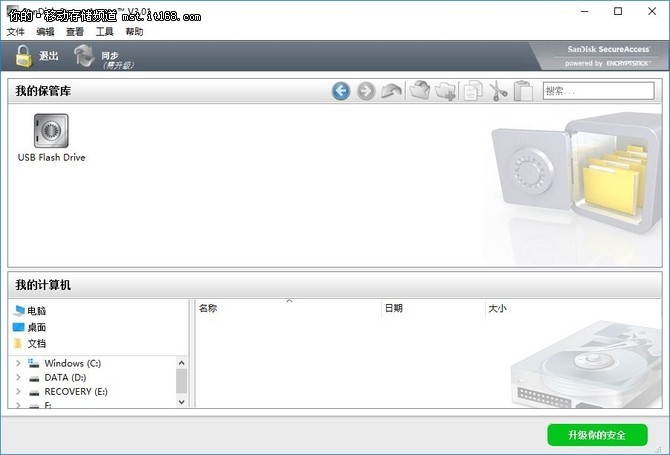Click the forward arrow icon
This screenshot has width=670, height=455.
tap(366, 92)
